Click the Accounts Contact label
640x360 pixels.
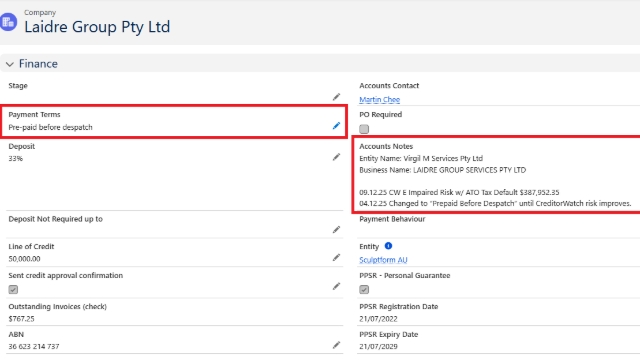point(389,85)
